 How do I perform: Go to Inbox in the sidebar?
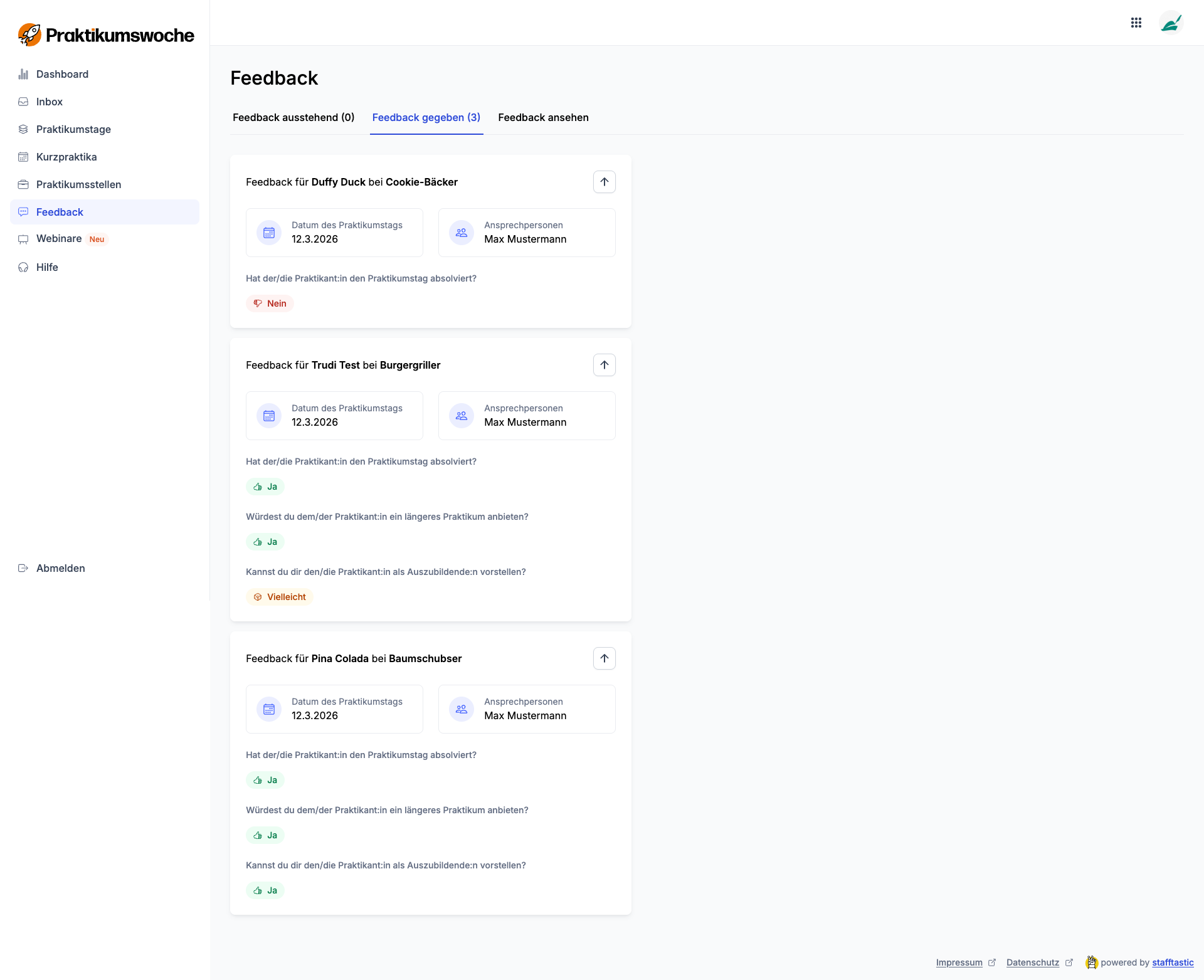click(x=49, y=102)
